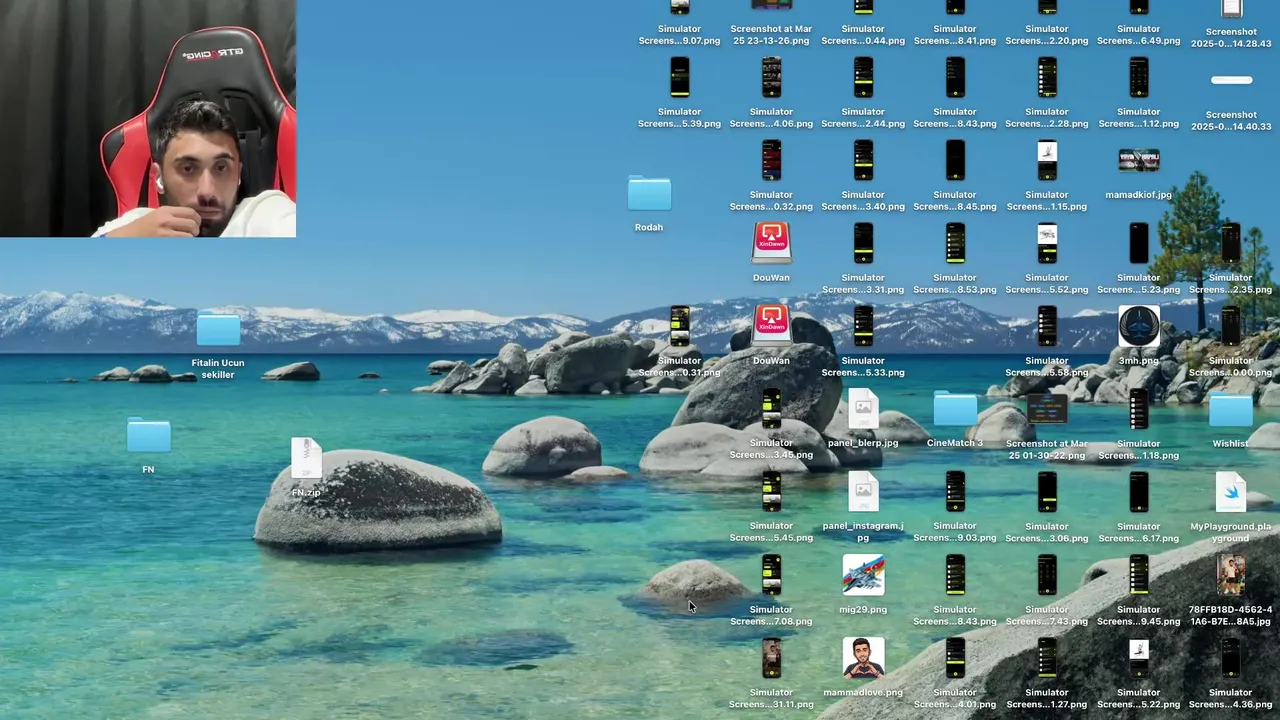This screenshot has width=1280, height=720.
Task: Select Simulator Screens...5.23.png file
Action: 1139,243
